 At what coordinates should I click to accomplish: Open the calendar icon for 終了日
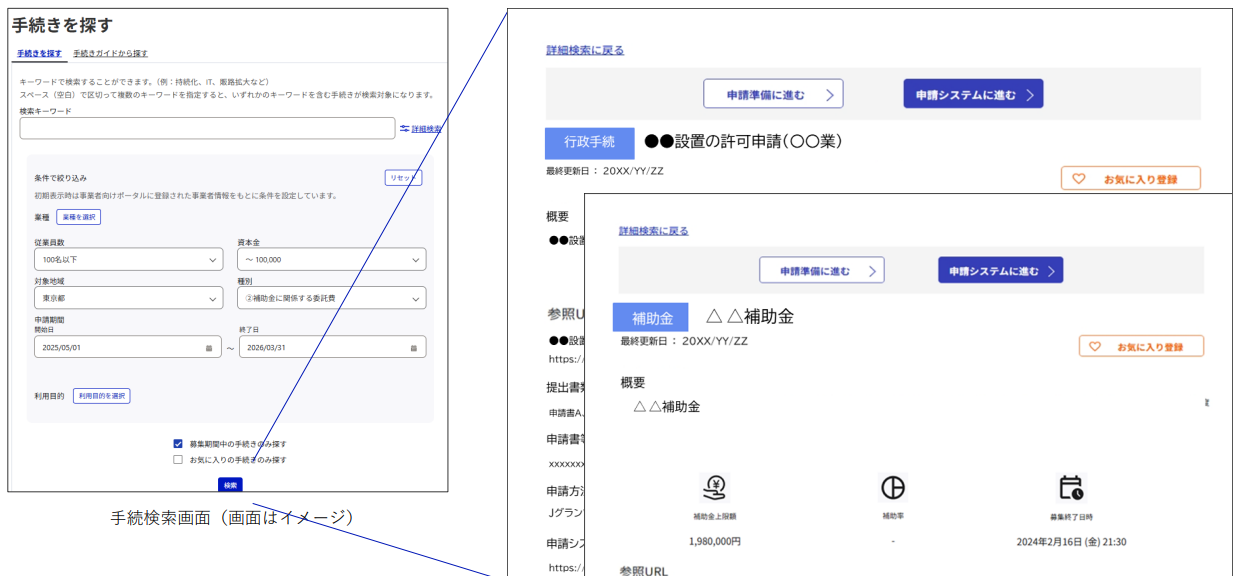click(416, 347)
